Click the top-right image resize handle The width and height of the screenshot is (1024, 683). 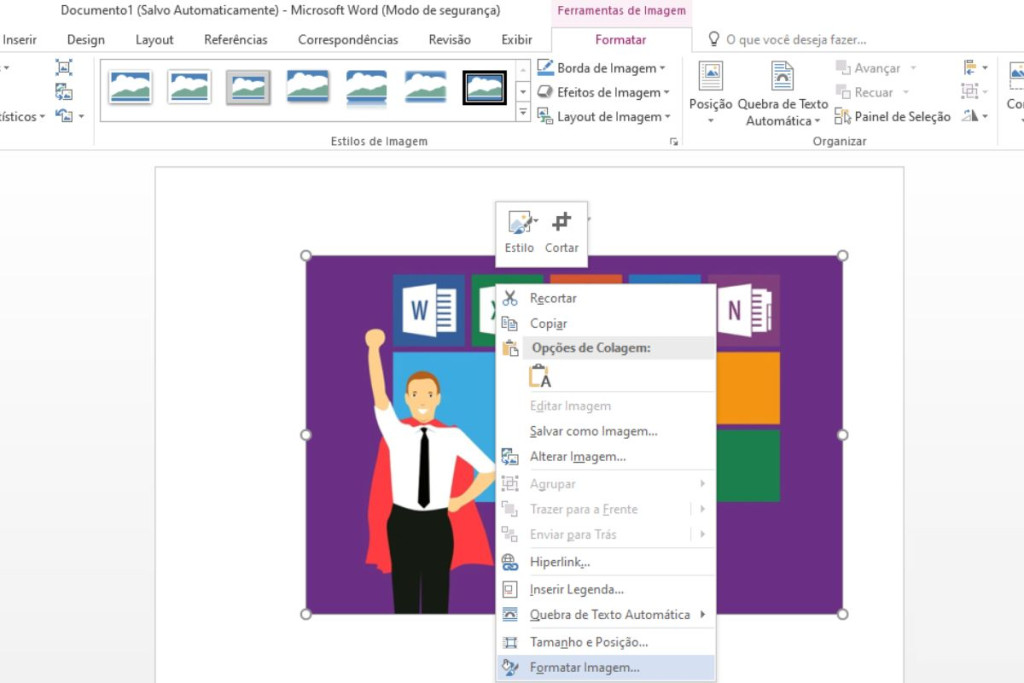coord(842,256)
